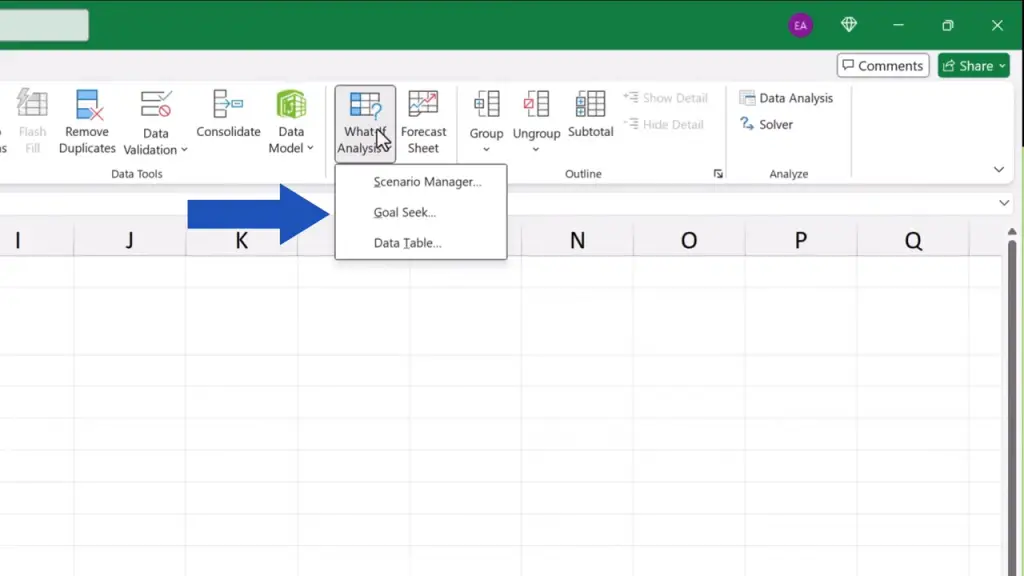Open the Comments pane
Screen dimensions: 1024x576
(883, 66)
